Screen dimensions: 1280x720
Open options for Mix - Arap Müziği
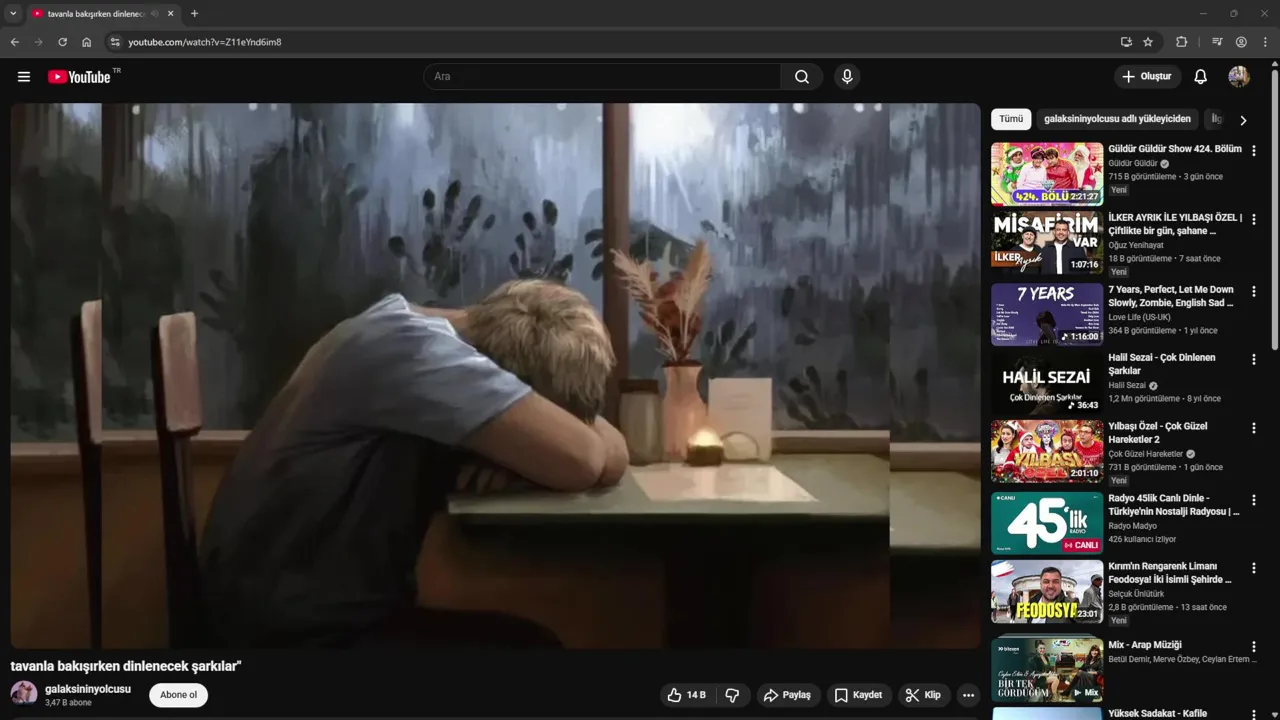click(x=1254, y=647)
